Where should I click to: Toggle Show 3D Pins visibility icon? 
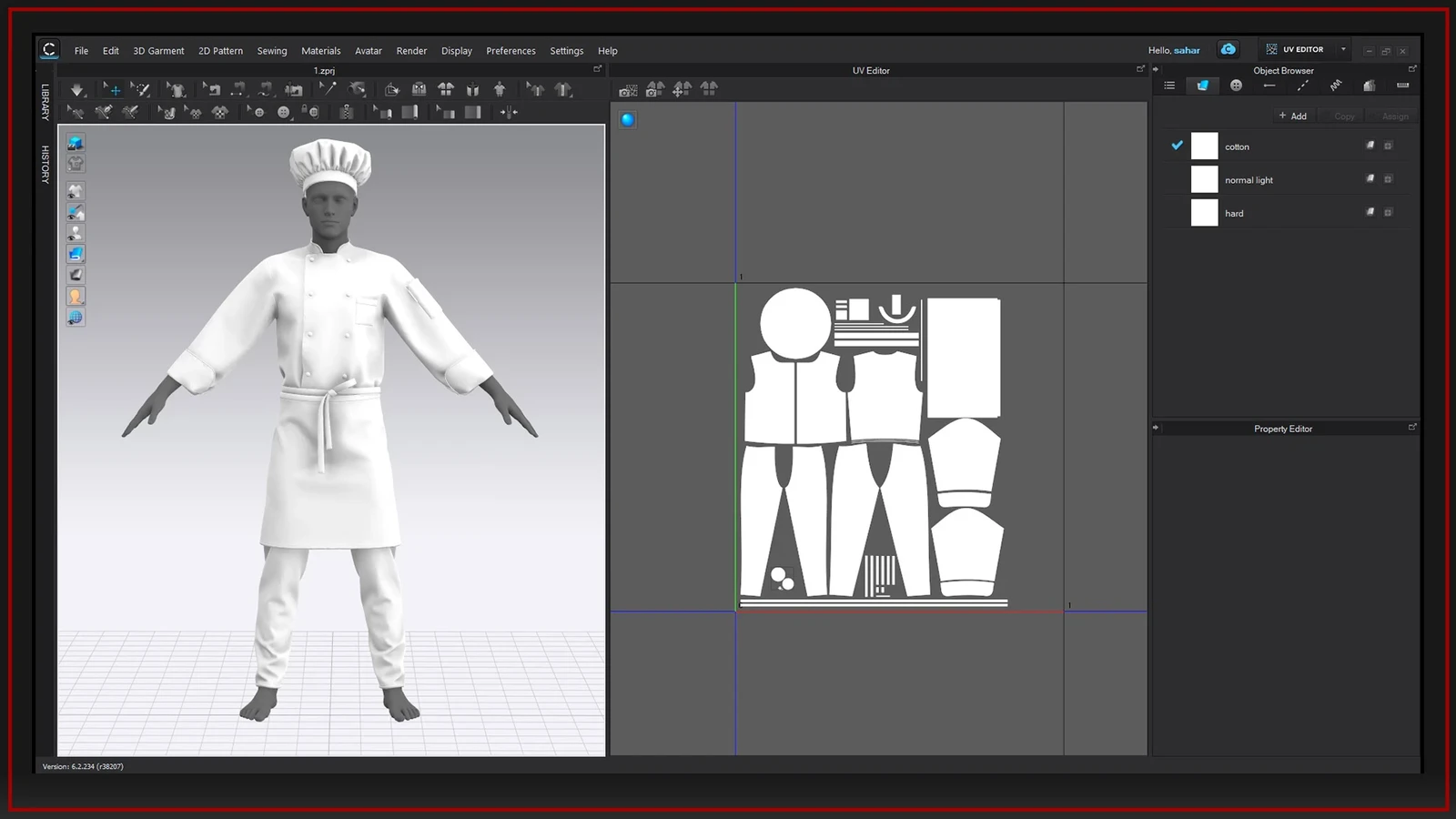(76, 212)
